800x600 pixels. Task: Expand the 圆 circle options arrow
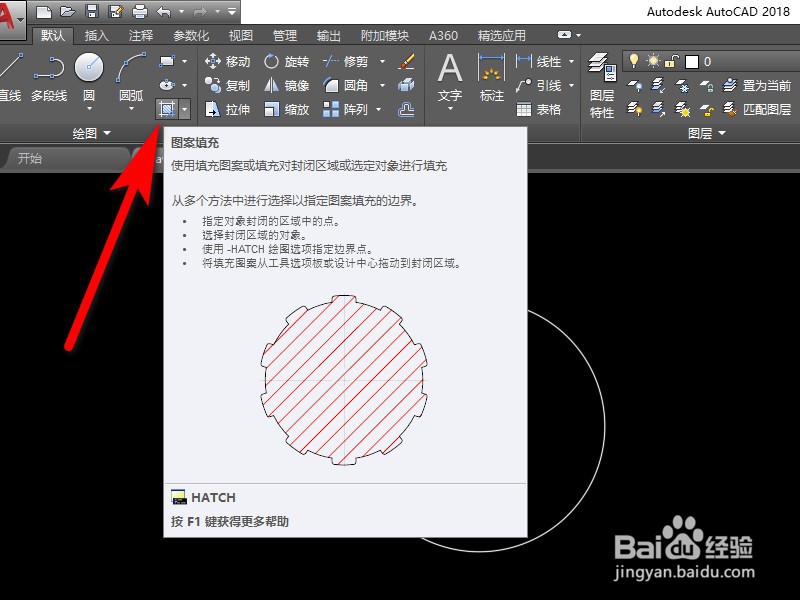click(89, 109)
